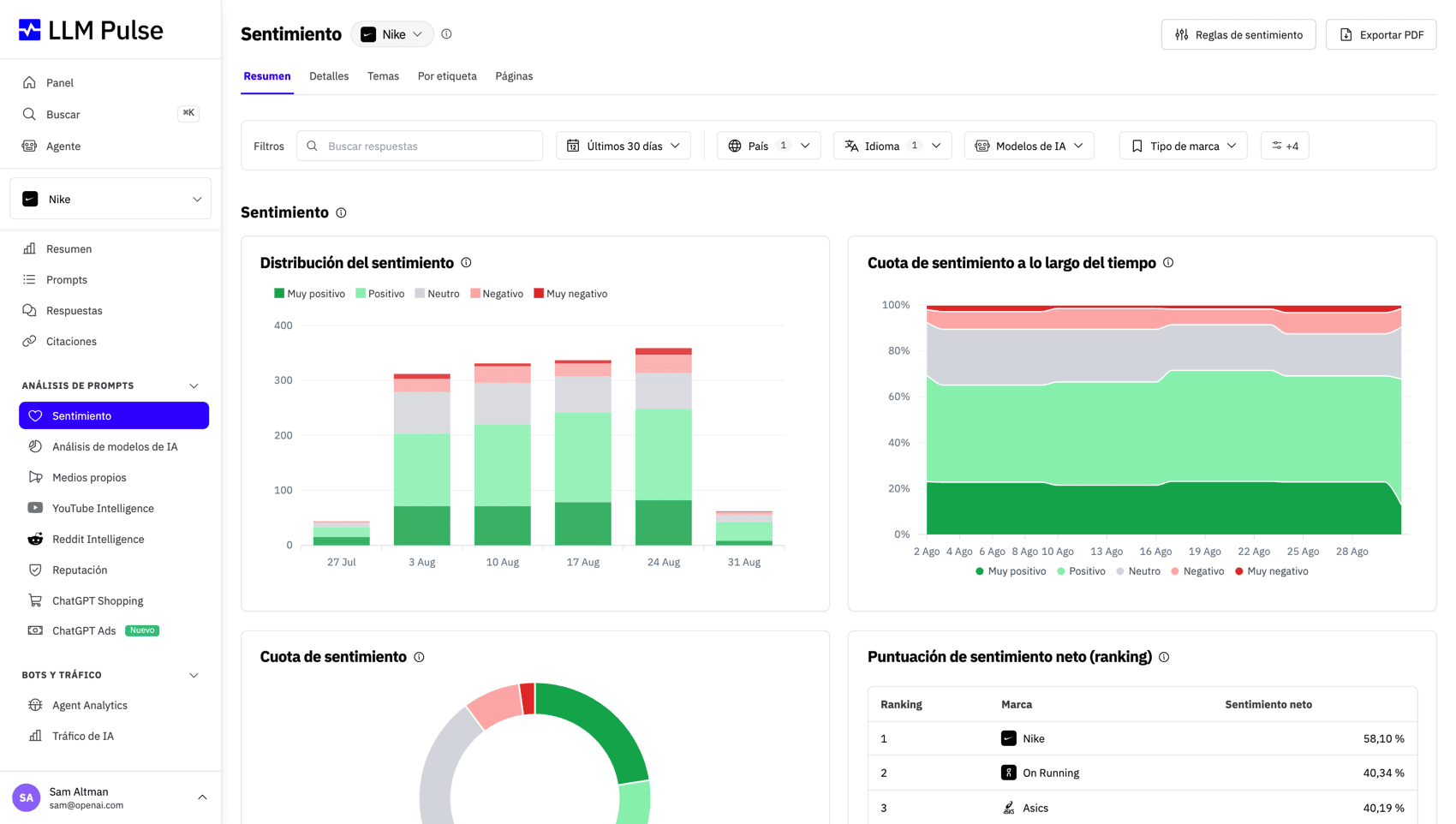Open the Últimos 30 días date dropdown
The width and height of the screenshot is (1456, 824).
(624, 146)
